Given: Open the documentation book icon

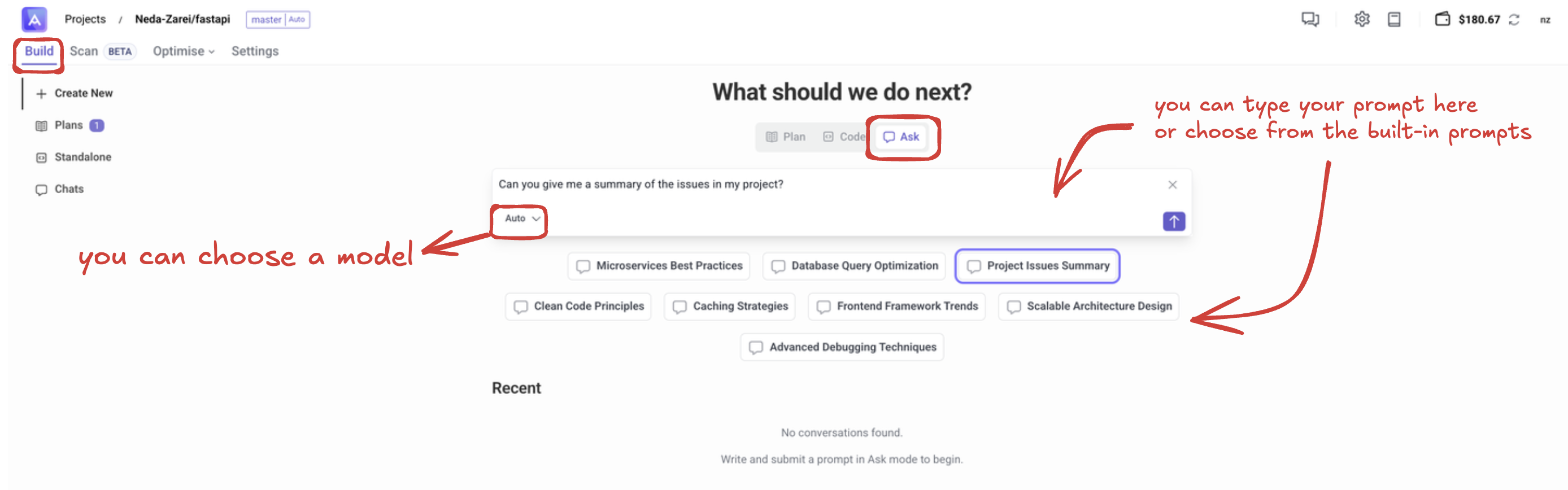Looking at the screenshot, I should [x=1394, y=20].
